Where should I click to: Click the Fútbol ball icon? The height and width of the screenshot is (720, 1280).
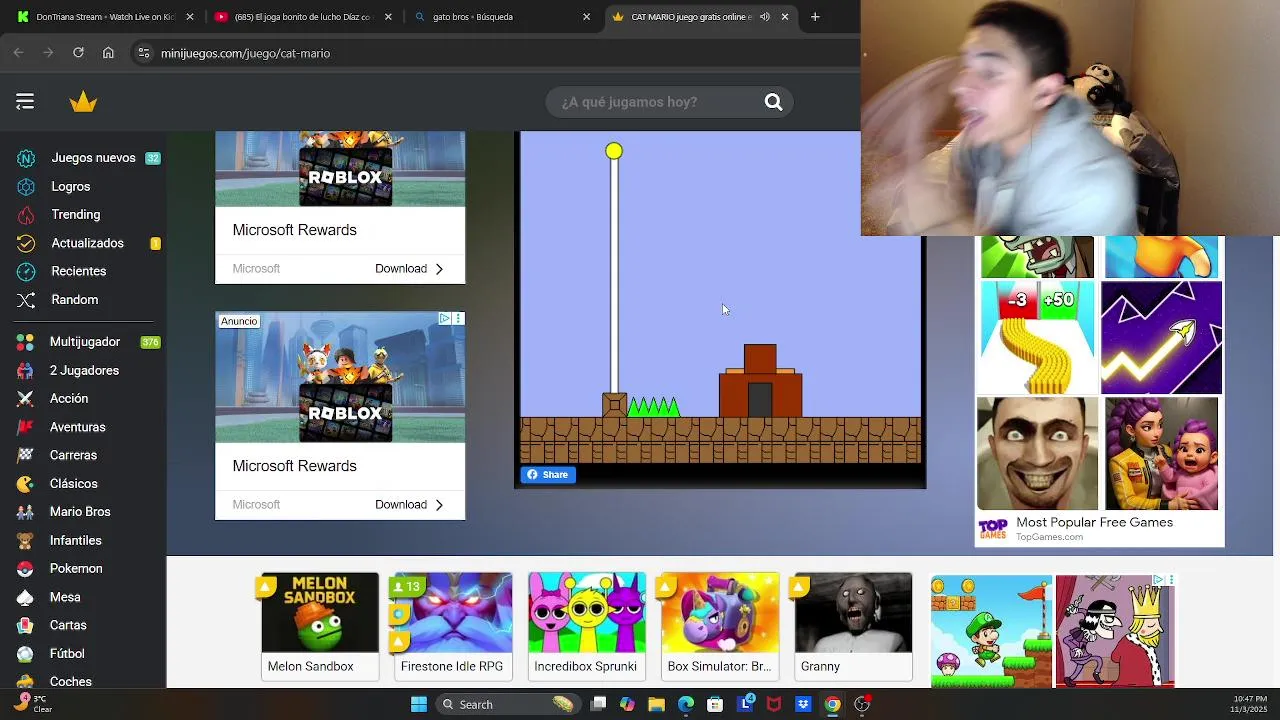click(26, 653)
